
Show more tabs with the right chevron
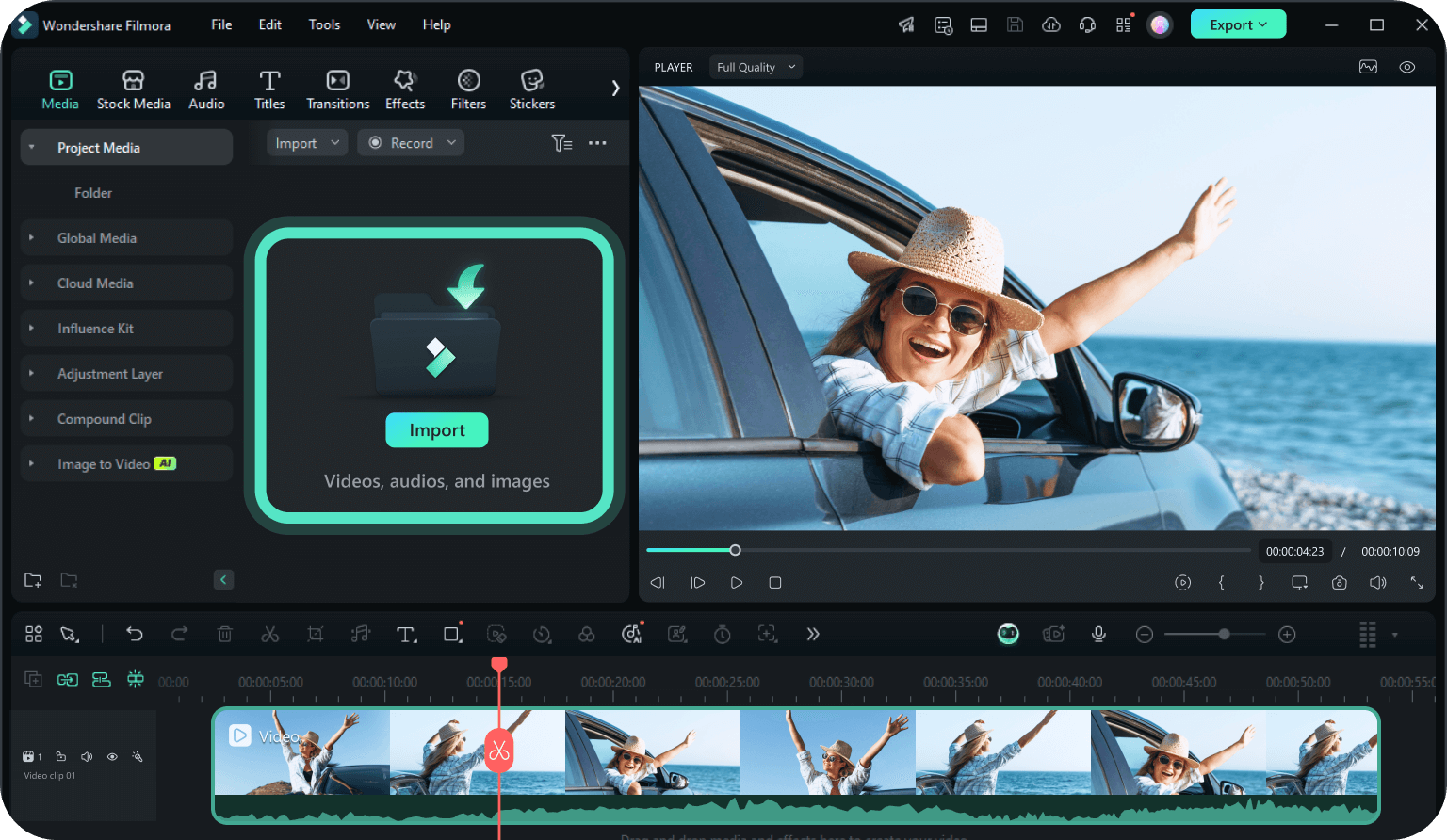(x=615, y=88)
